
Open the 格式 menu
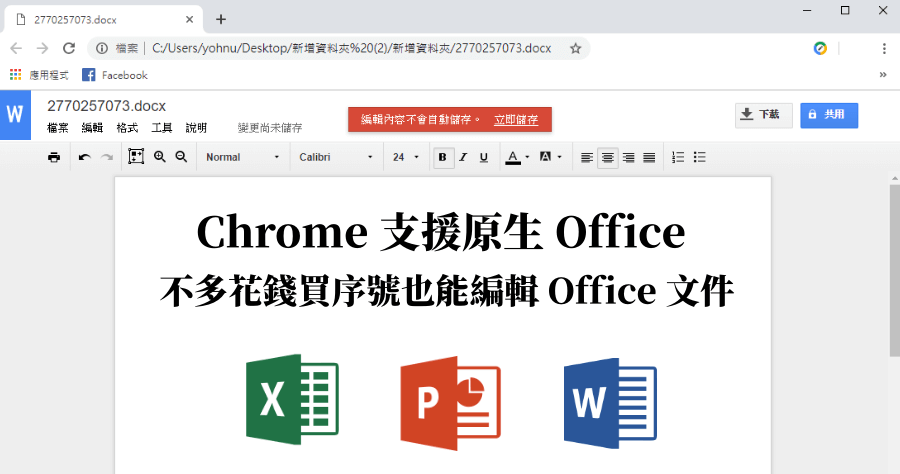click(127, 128)
